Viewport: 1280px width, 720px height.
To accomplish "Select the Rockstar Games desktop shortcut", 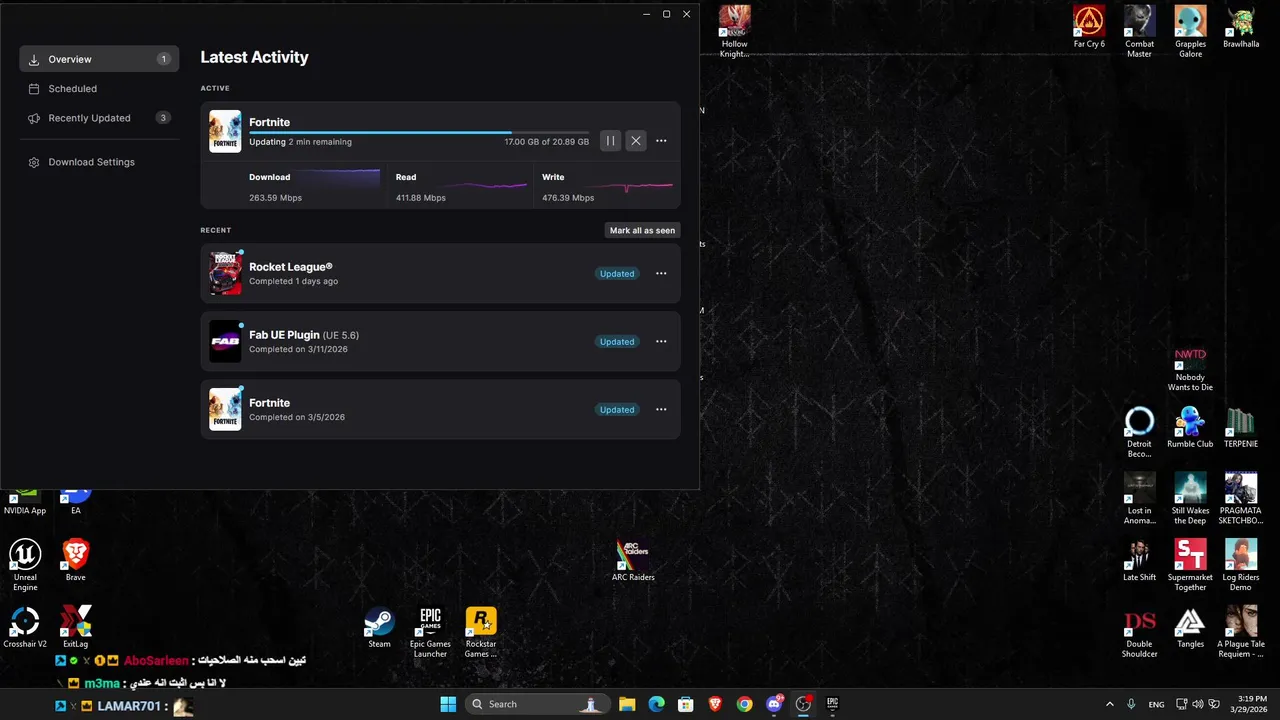I will 481,633.
